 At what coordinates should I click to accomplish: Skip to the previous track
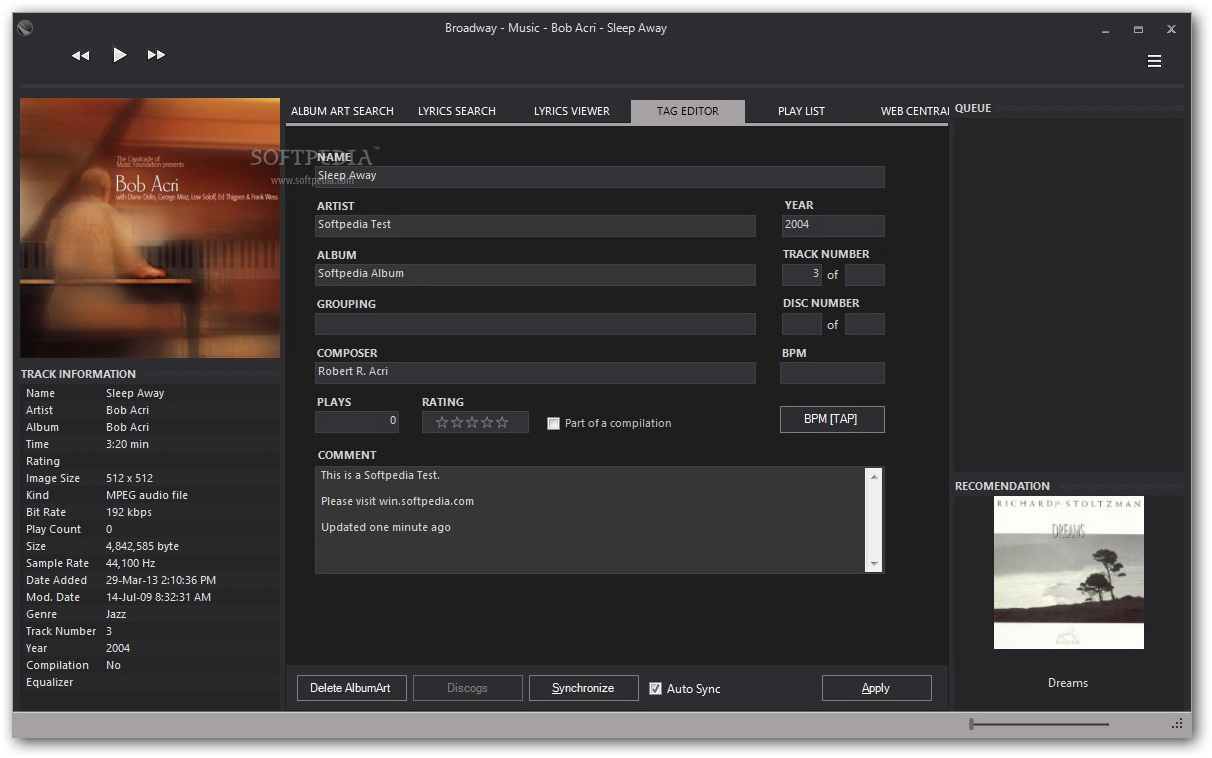[x=81, y=56]
